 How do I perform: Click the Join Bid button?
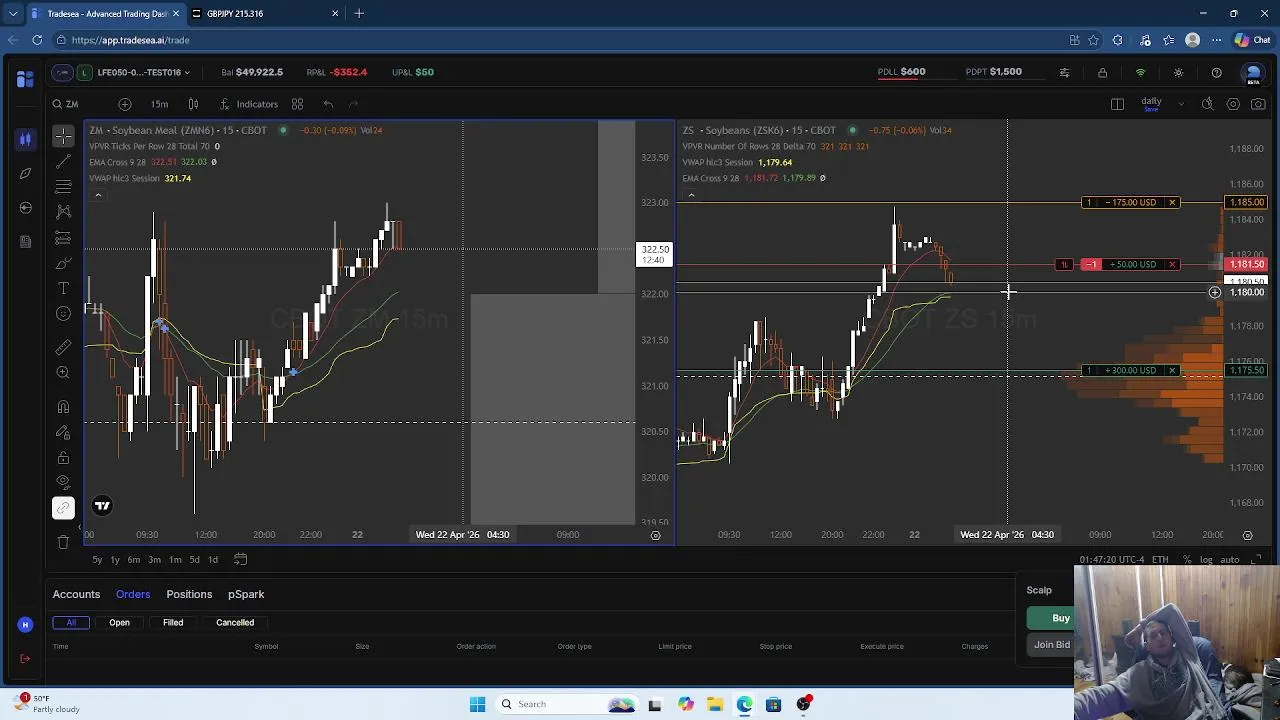1050,645
